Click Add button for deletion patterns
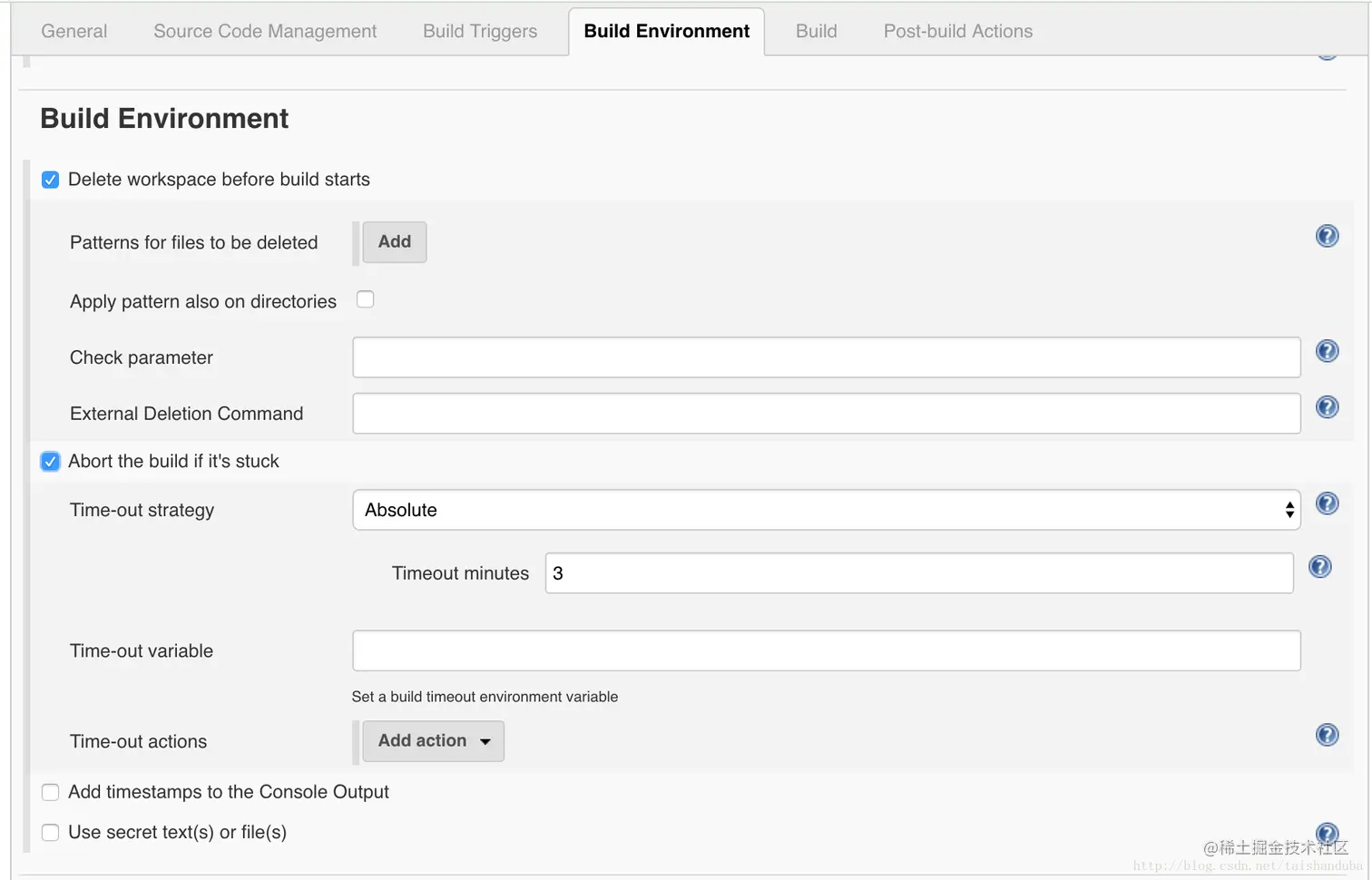Viewport: 1372px width, 880px height. pyautogui.click(x=395, y=242)
